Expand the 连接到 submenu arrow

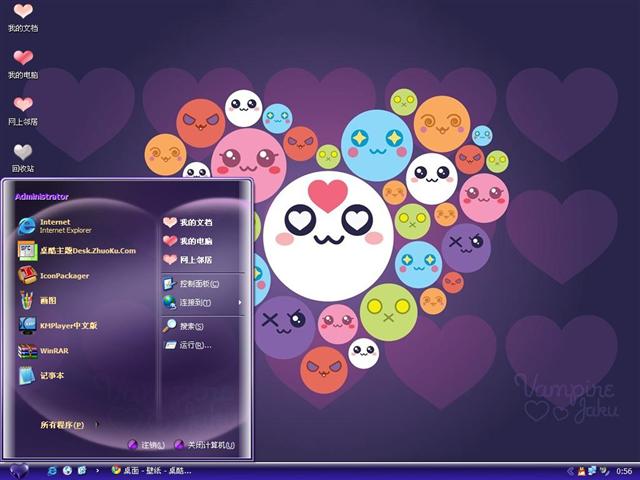[240, 302]
